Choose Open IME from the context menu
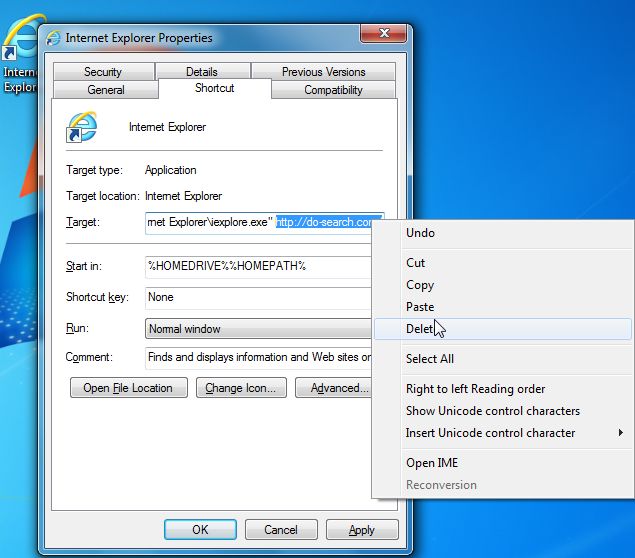The height and width of the screenshot is (558, 635). [503, 462]
